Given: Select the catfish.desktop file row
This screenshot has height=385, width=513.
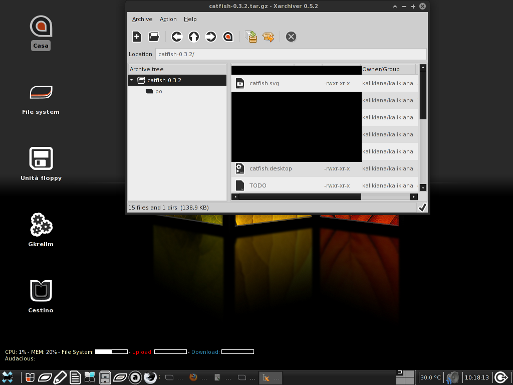Looking at the screenshot, I should pos(324,168).
